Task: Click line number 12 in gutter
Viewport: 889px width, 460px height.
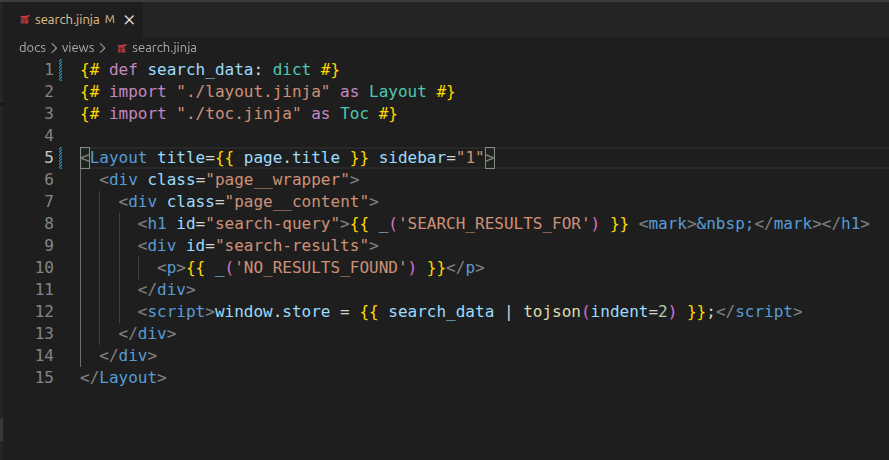Action: click(x=44, y=311)
